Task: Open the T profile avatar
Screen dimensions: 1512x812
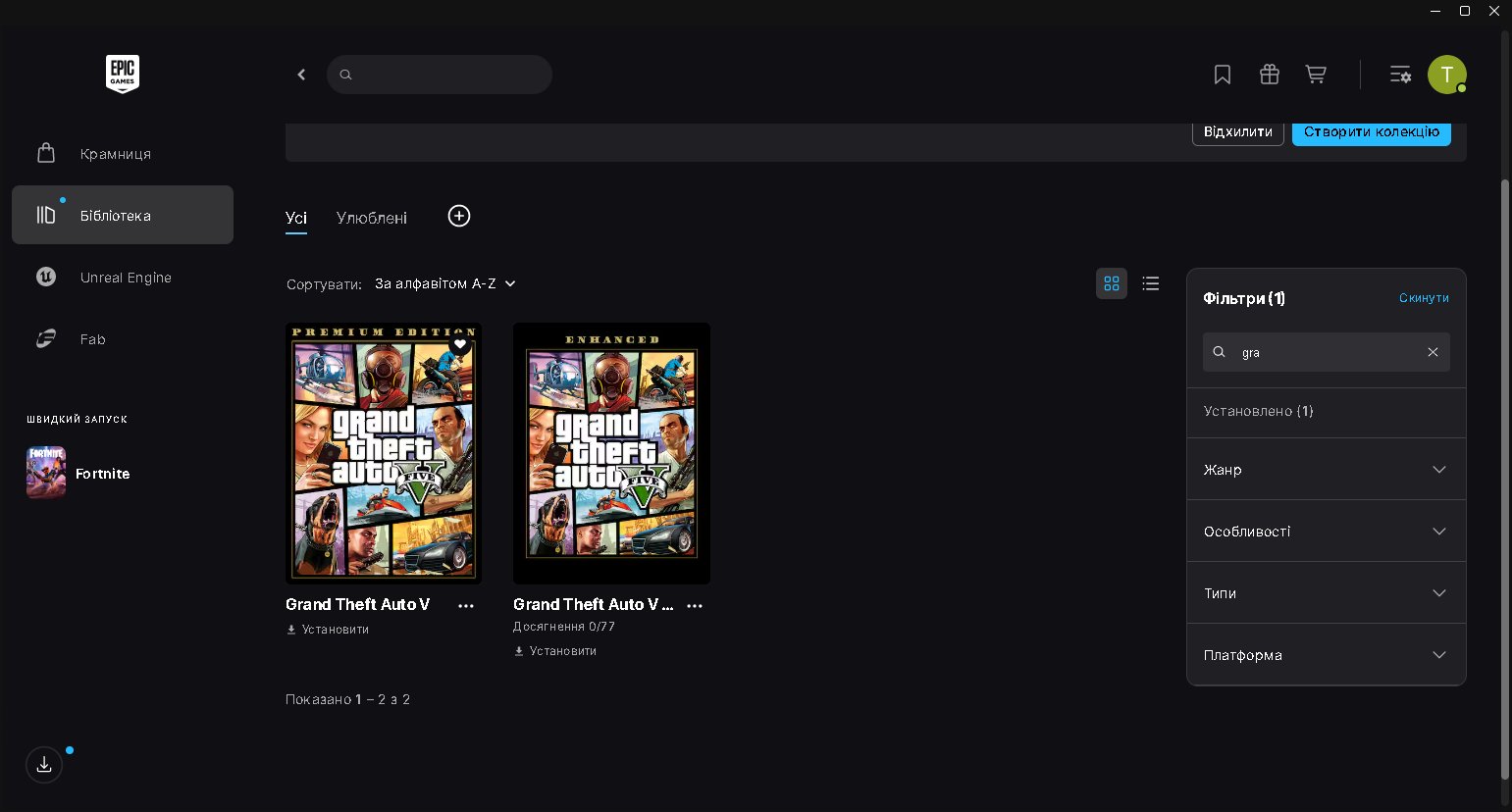Action: click(1447, 75)
